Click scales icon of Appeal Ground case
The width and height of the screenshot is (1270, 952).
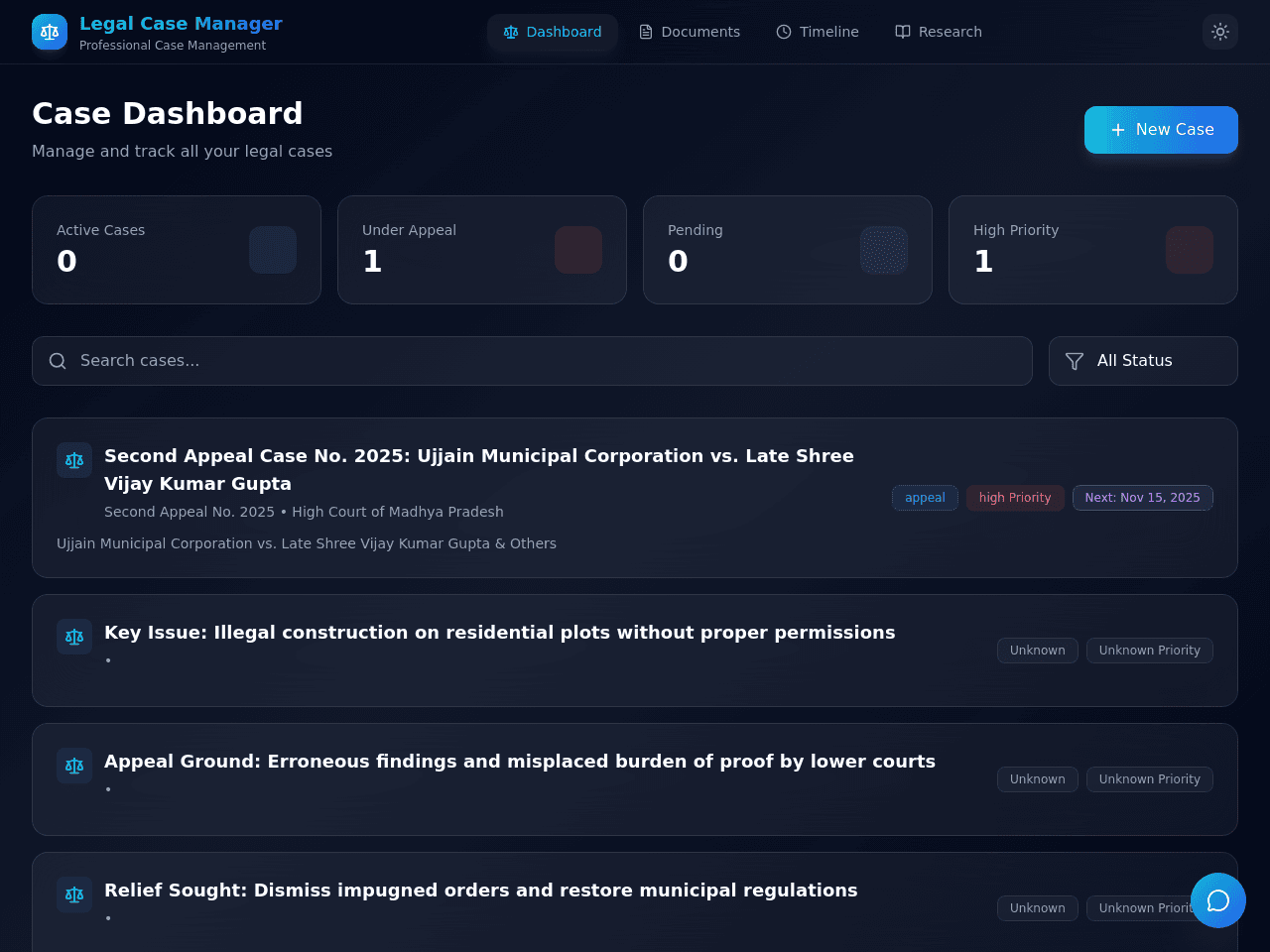tap(74, 766)
